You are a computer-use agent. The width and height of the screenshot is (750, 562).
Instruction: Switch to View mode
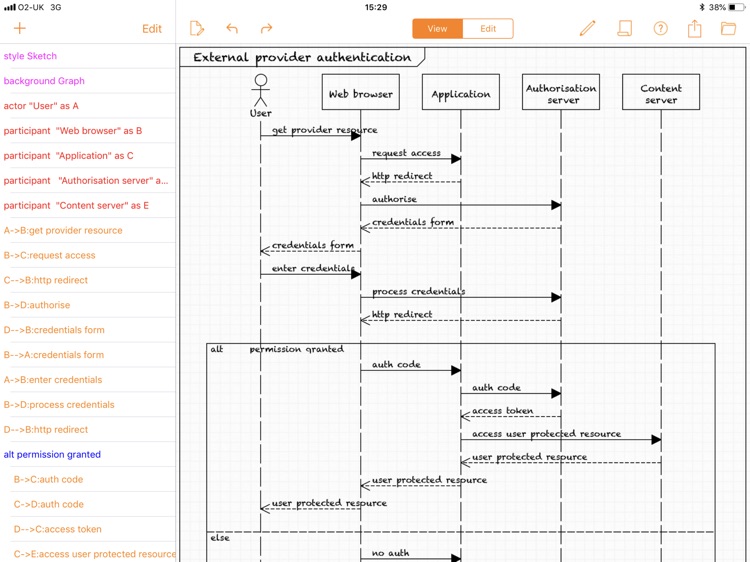(437, 29)
